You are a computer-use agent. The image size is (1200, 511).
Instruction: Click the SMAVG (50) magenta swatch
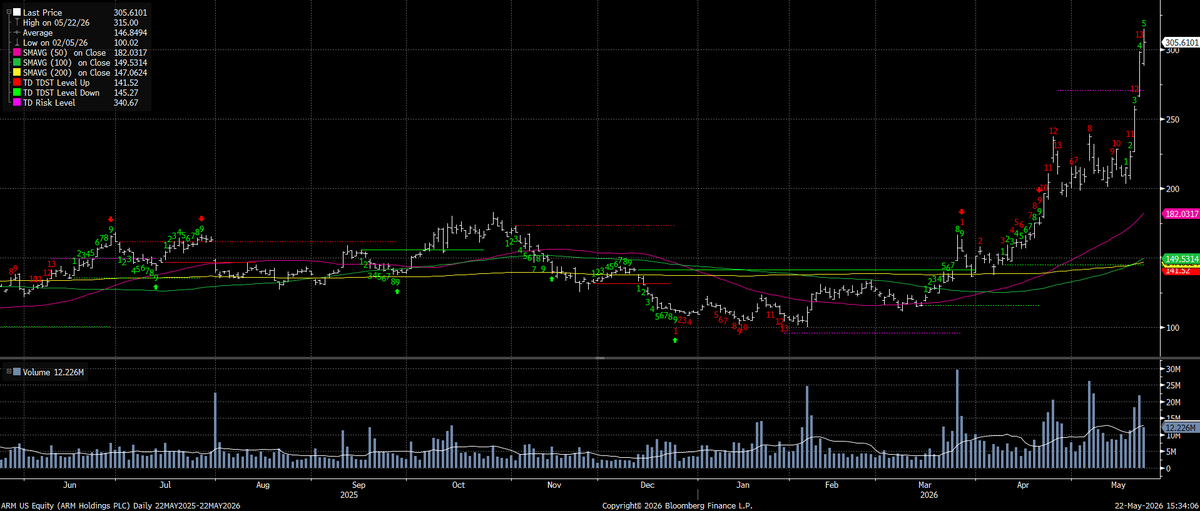tap(17, 52)
